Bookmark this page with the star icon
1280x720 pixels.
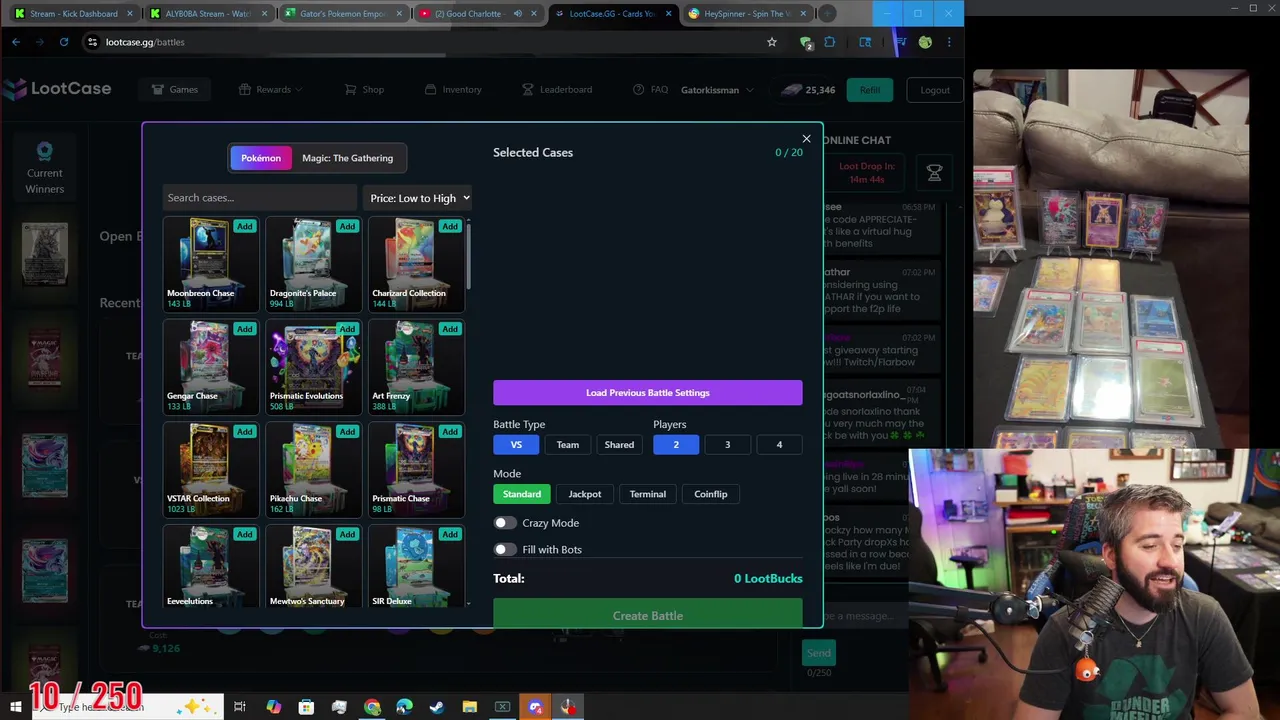click(x=772, y=42)
